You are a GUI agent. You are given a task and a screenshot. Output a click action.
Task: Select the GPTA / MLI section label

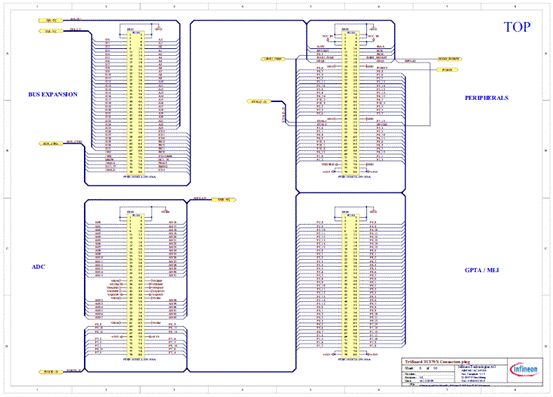pos(482,270)
